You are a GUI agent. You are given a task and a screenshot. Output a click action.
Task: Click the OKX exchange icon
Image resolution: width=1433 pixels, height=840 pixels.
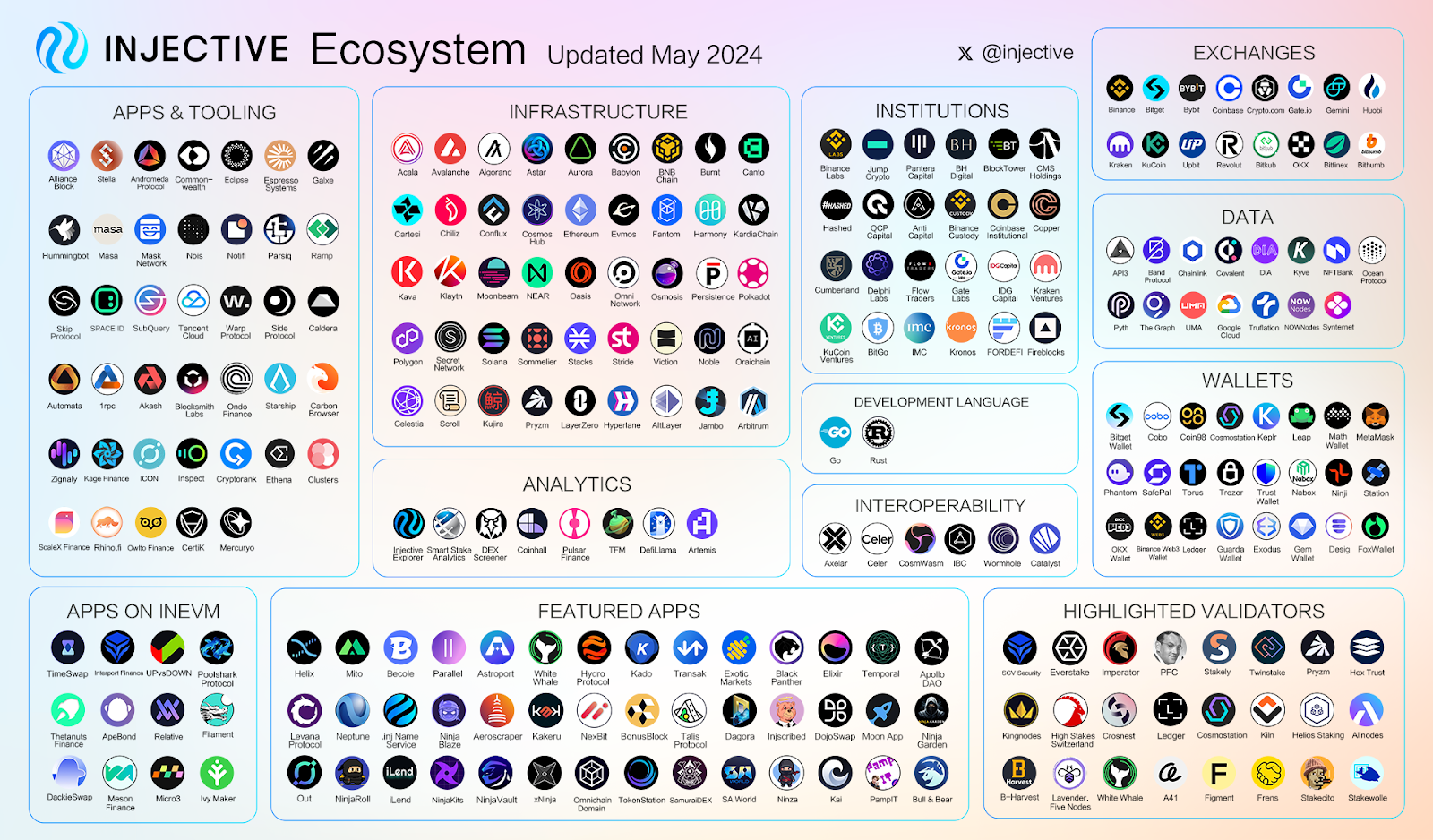click(1300, 143)
